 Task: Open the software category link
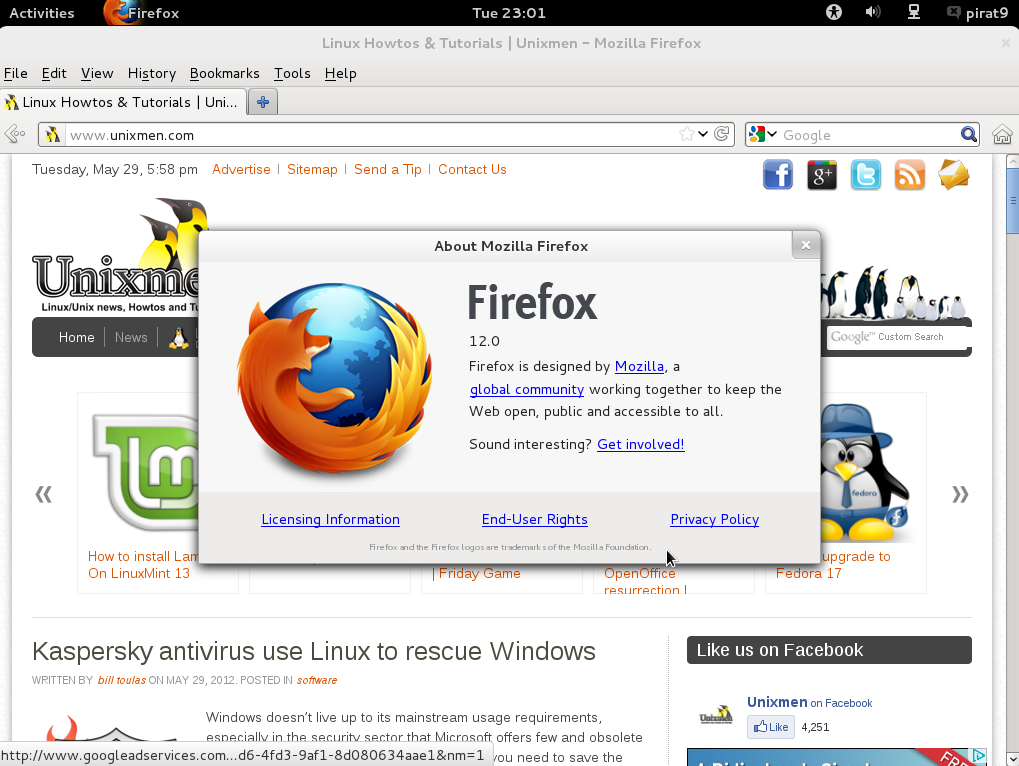pyautogui.click(x=317, y=680)
